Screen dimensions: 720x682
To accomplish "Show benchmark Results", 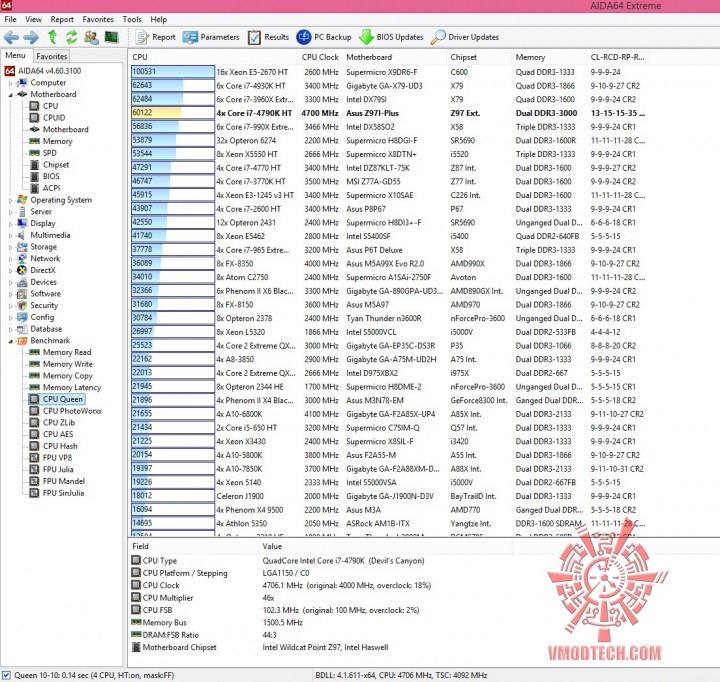I will [268, 37].
